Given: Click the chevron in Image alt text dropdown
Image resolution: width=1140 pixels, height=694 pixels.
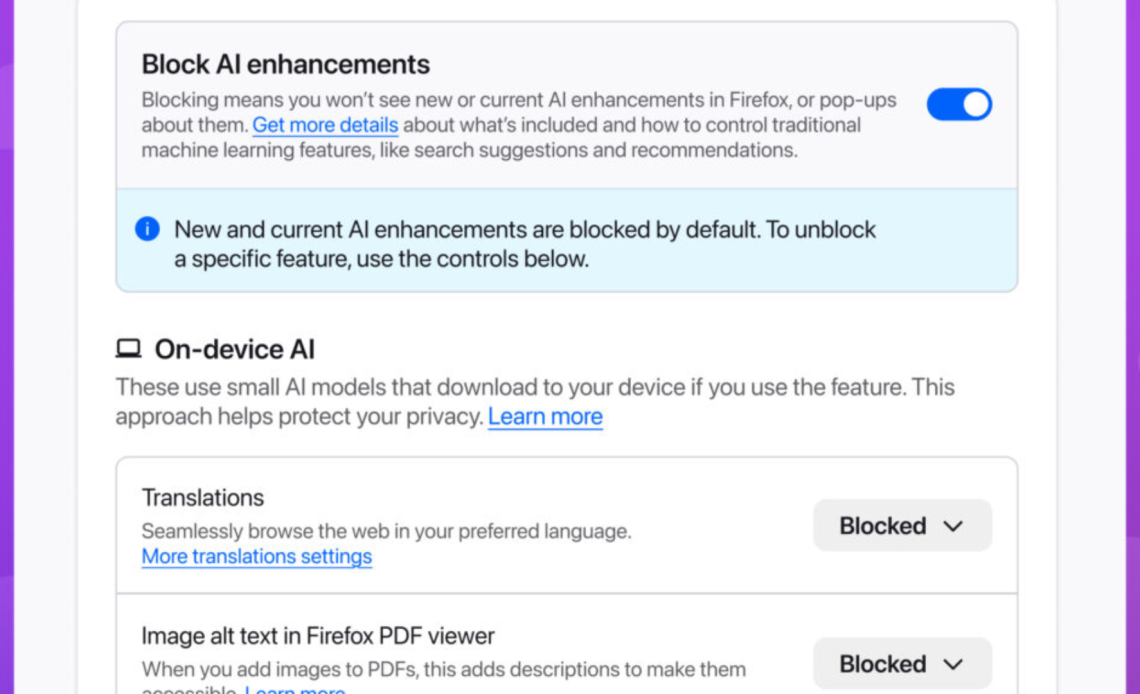Looking at the screenshot, I should [953, 664].
